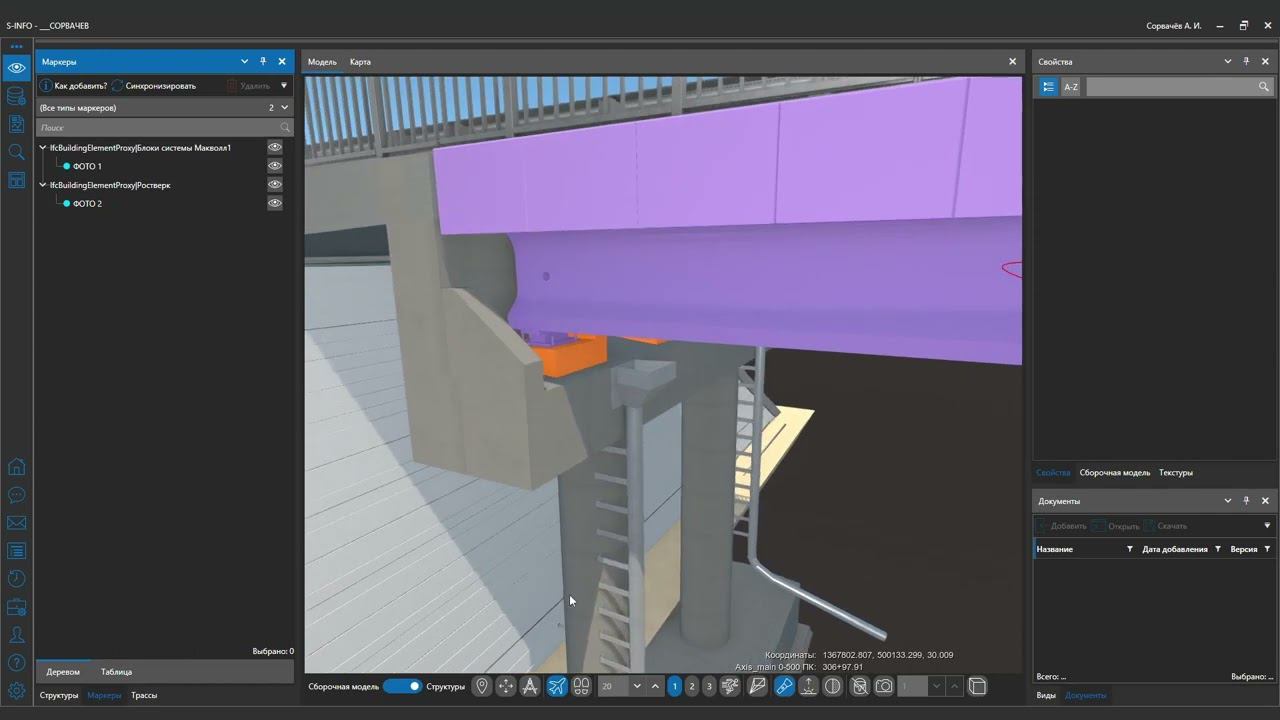This screenshot has width=1280, height=720.
Task: Switch to the Сборочная модель properties tab
Action: click(x=1114, y=473)
